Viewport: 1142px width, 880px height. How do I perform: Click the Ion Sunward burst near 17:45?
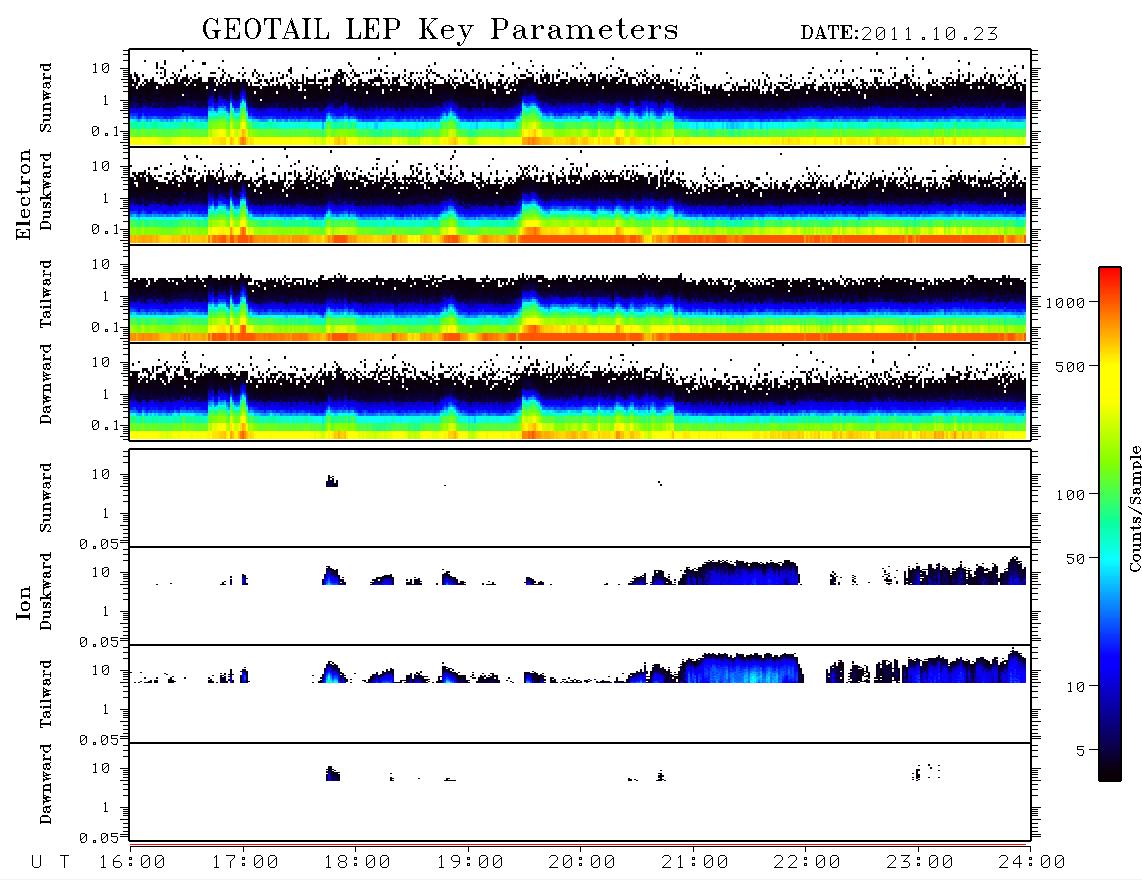pos(332,481)
